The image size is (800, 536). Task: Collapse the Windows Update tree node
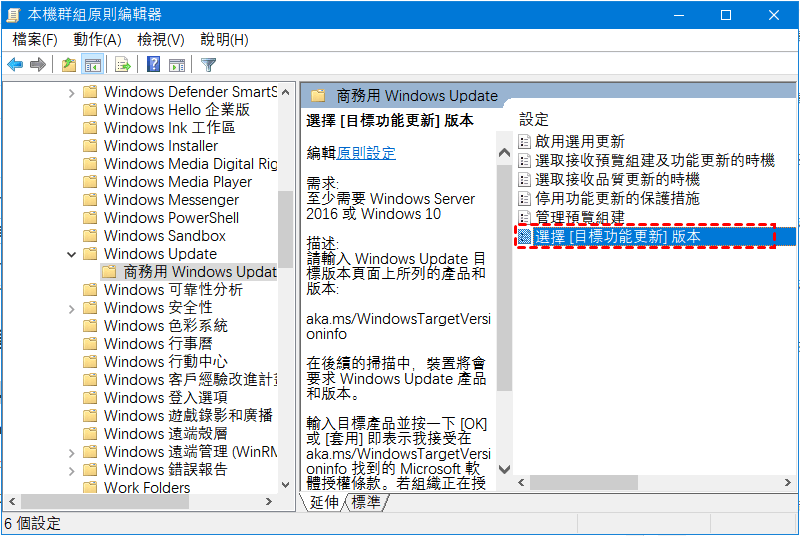[71, 254]
